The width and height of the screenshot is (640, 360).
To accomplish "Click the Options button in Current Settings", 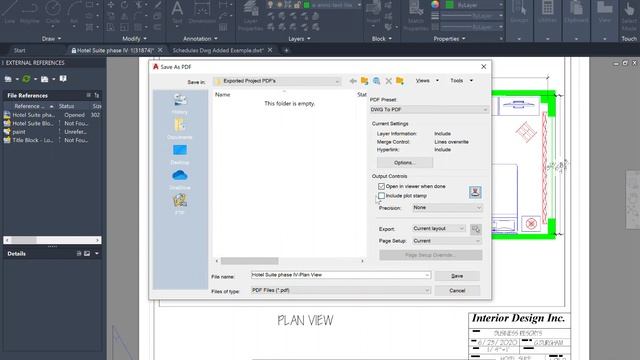I will click(405, 162).
